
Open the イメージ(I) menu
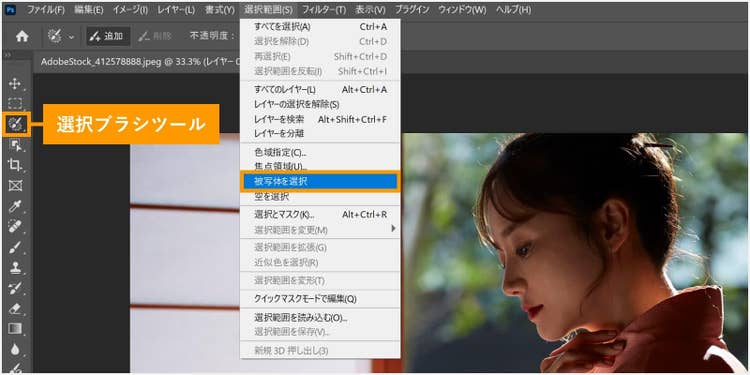click(131, 10)
